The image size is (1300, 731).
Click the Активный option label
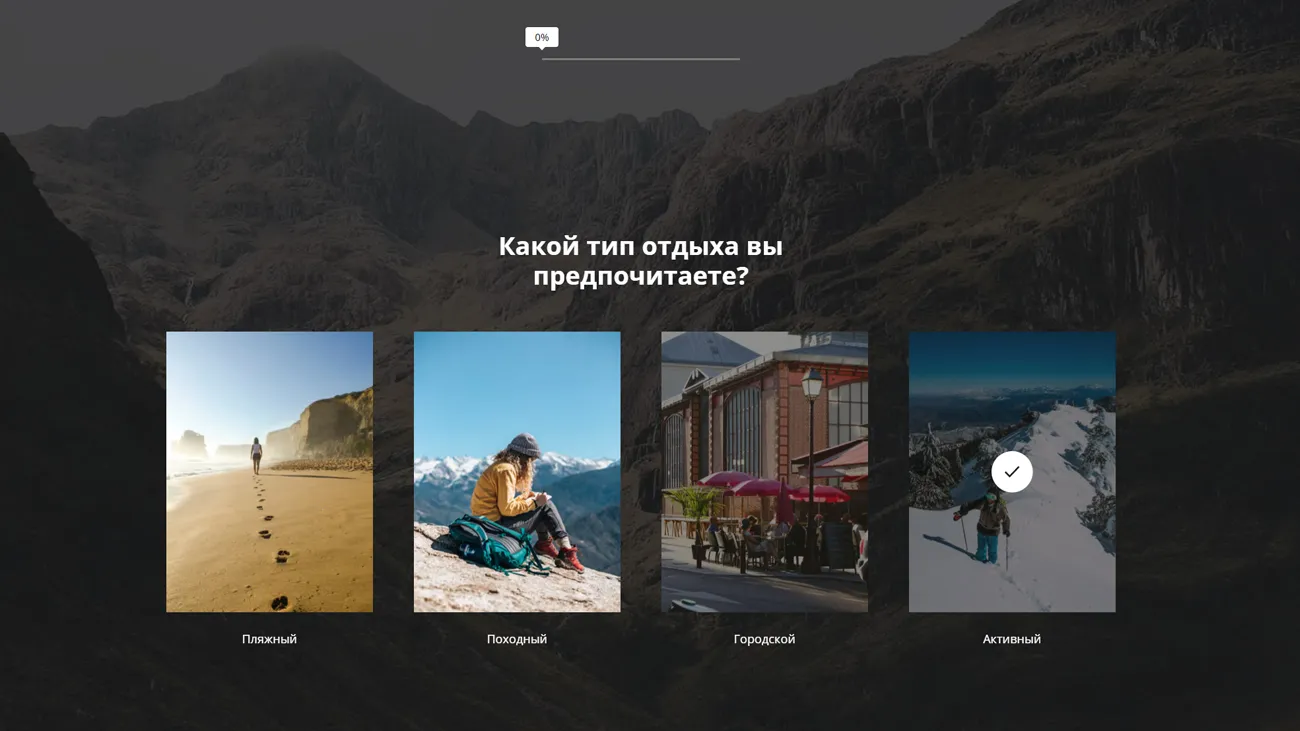coord(1011,639)
